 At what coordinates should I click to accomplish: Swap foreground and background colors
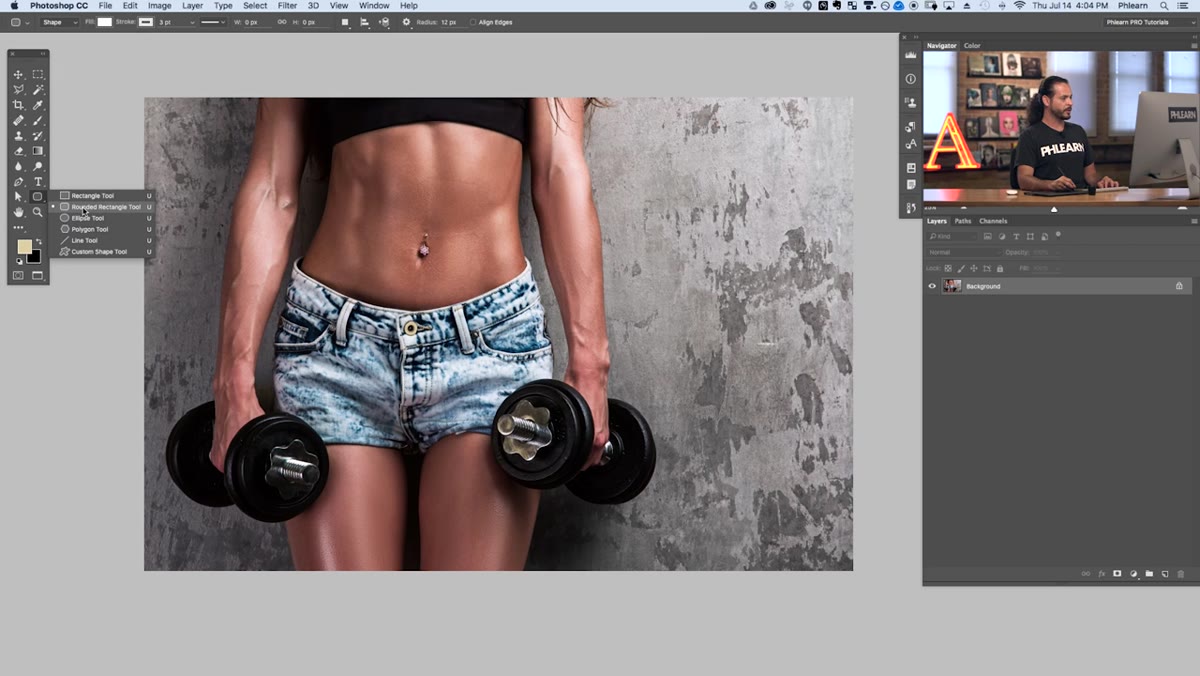tap(39, 241)
